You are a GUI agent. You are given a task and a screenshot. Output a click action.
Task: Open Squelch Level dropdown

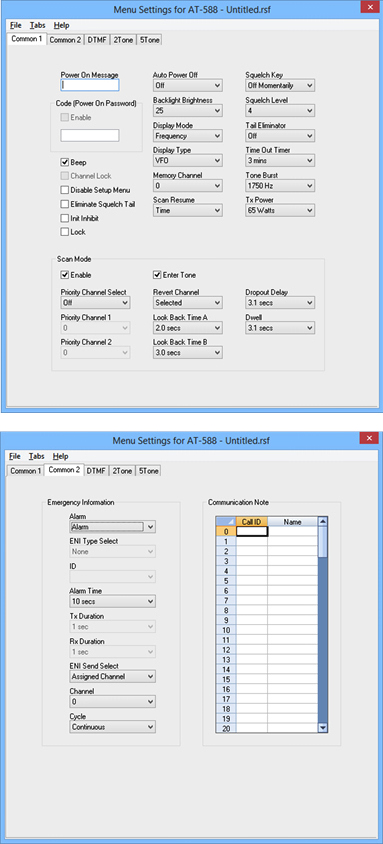click(x=280, y=110)
